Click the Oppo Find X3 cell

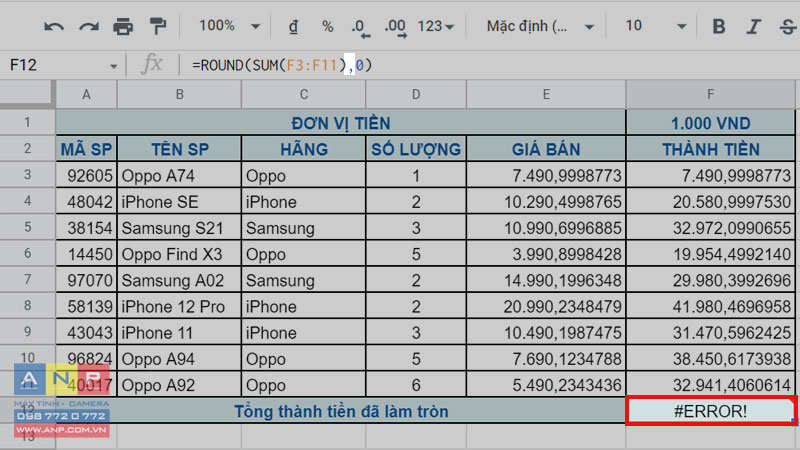pos(179,254)
